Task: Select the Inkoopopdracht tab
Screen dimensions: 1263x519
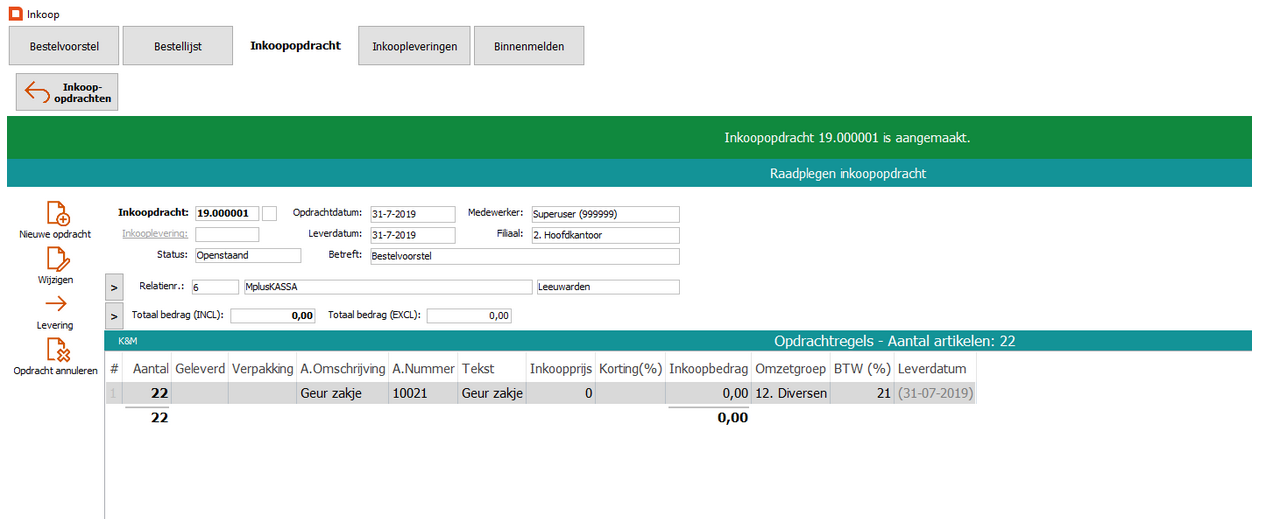Action: [x=295, y=46]
